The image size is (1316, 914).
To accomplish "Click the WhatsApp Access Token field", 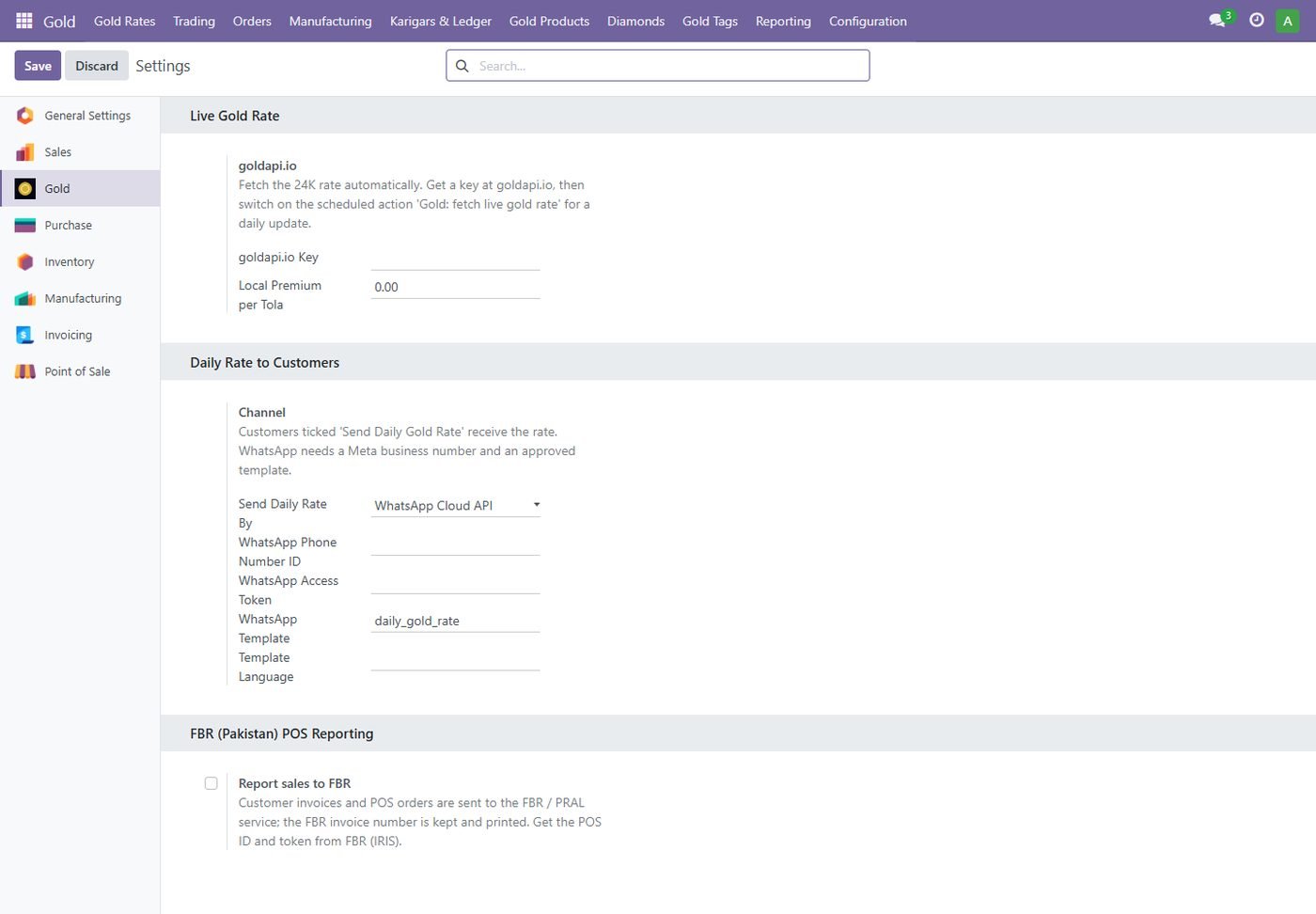I will 456,582.
